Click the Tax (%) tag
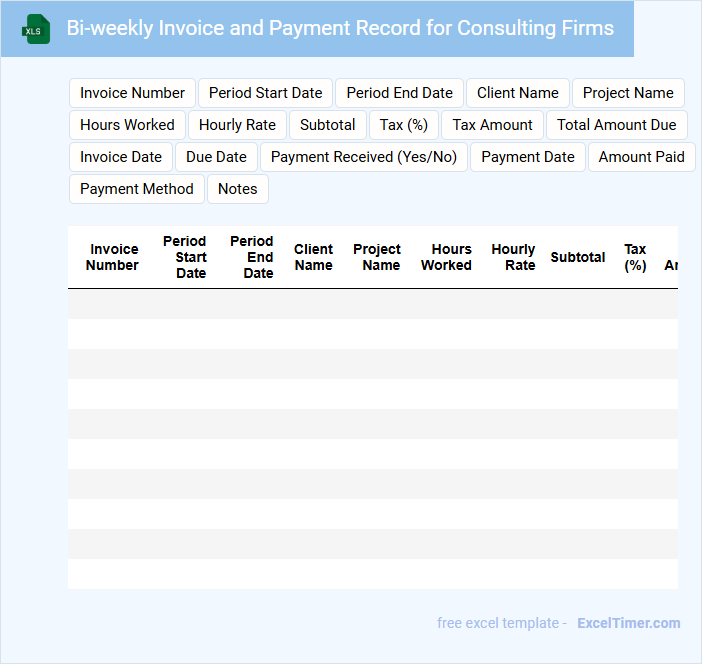The image size is (702, 664). coord(403,125)
